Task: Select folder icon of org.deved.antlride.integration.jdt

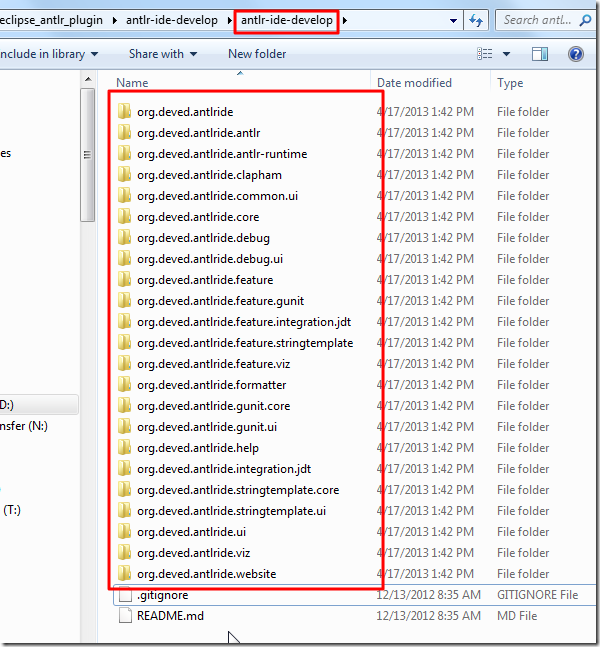Action: pyautogui.click(x=124, y=469)
